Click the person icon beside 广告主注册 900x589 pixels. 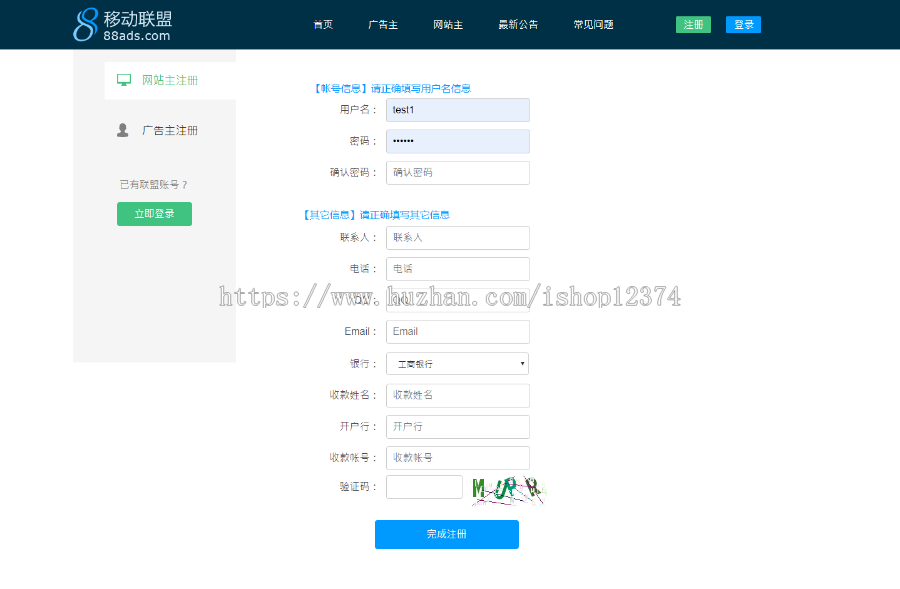123,130
